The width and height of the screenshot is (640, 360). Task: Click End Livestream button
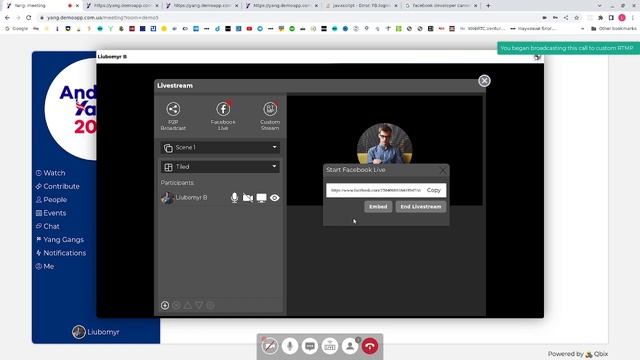(x=421, y=207)
